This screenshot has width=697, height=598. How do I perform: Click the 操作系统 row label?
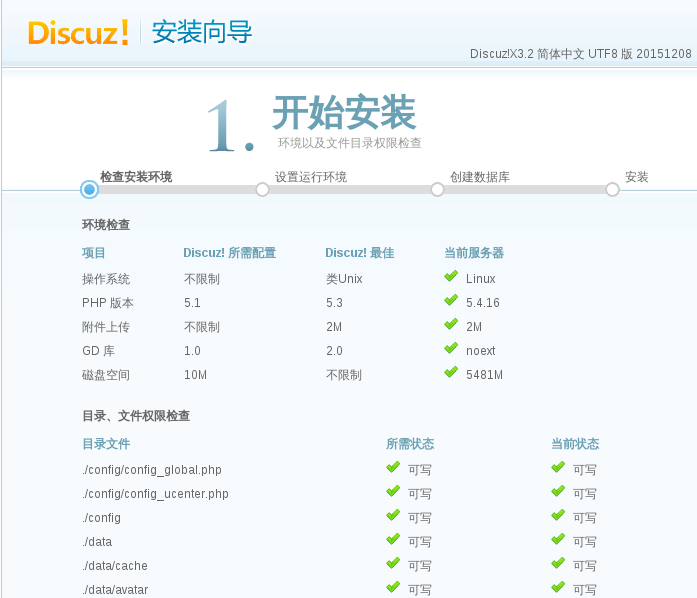point(106,279)
